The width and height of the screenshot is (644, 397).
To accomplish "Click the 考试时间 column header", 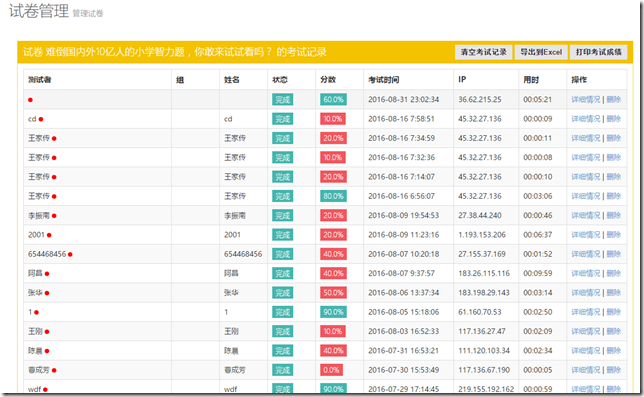I will (384, 80).
